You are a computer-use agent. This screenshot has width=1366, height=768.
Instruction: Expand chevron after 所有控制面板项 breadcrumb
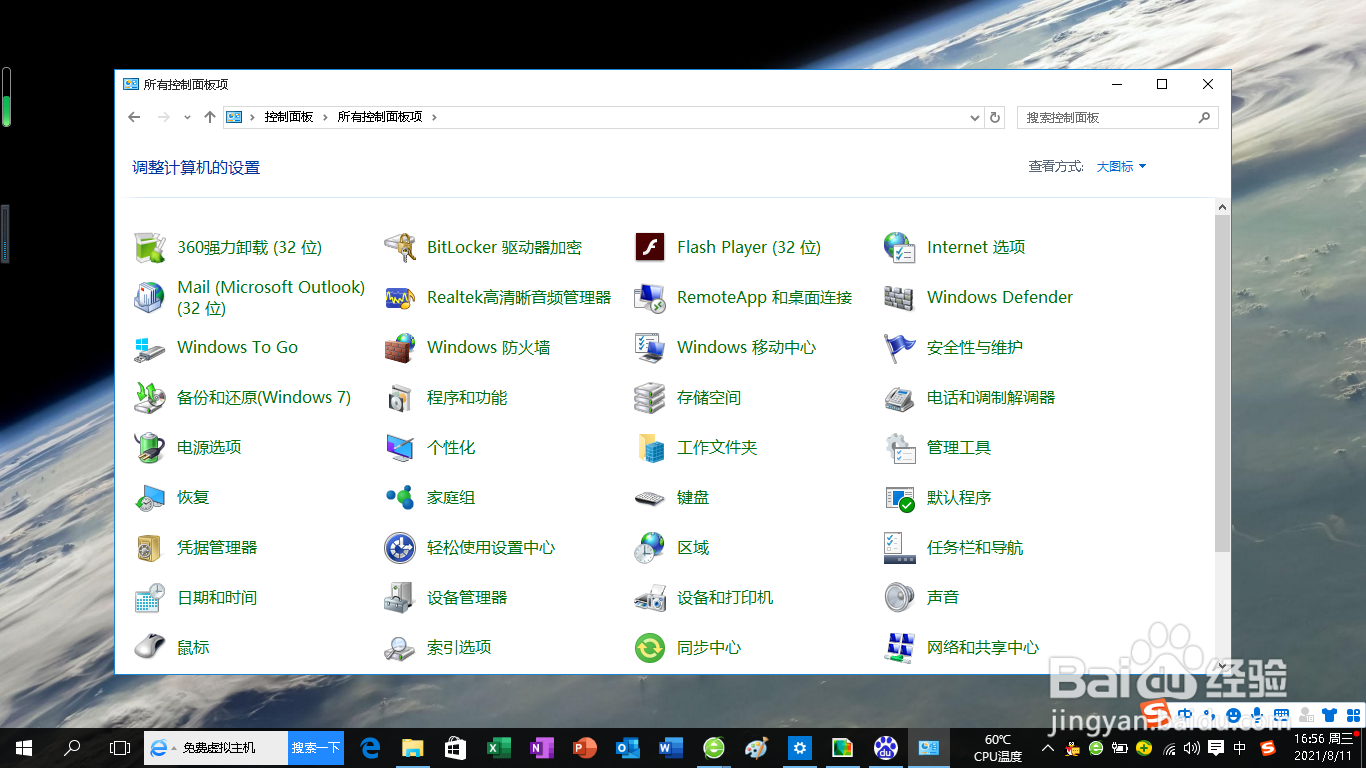coord(434,117)
